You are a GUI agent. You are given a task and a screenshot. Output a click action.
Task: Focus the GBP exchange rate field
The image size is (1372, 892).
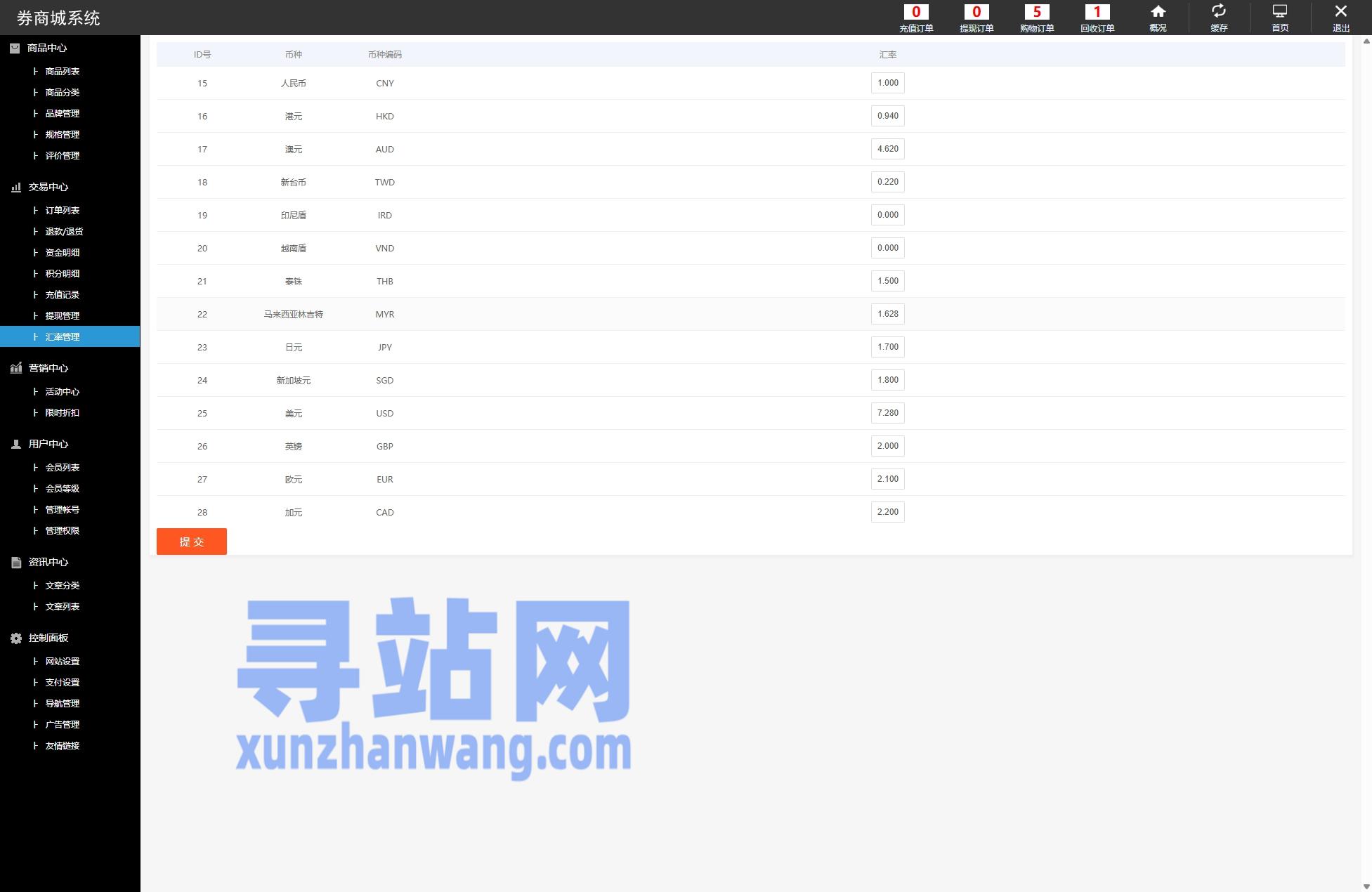pos(888,446)
